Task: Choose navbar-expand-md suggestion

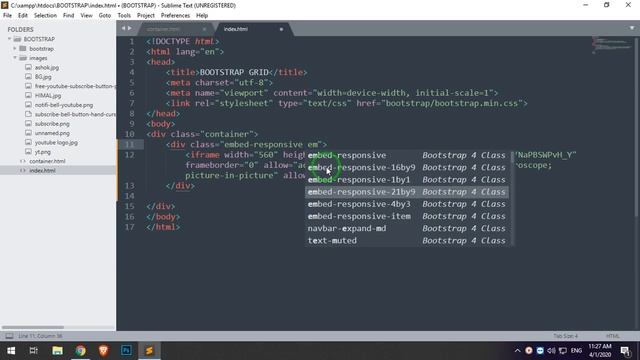Action: point(407,229)
